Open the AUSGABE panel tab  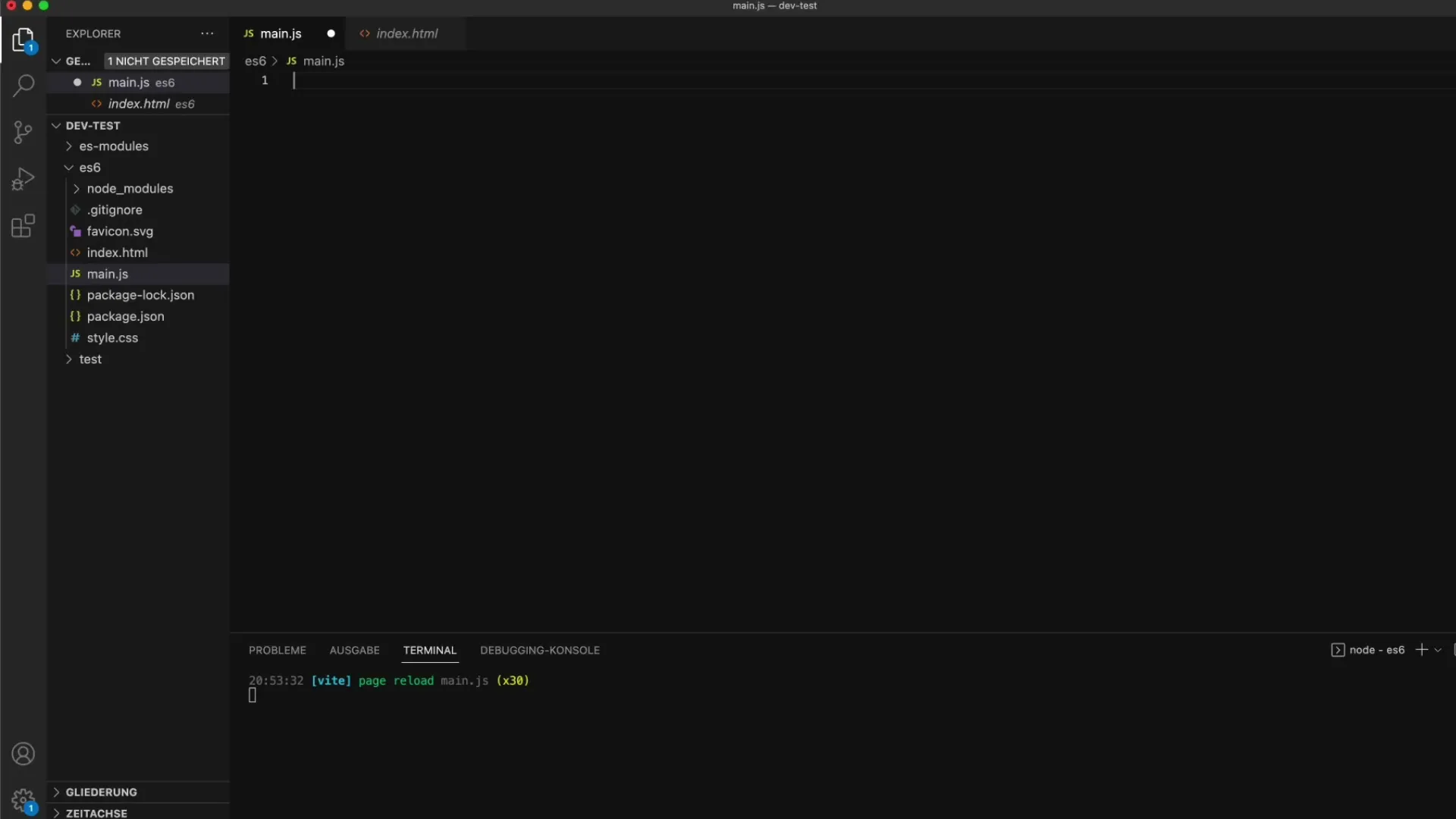coord(354,650)
